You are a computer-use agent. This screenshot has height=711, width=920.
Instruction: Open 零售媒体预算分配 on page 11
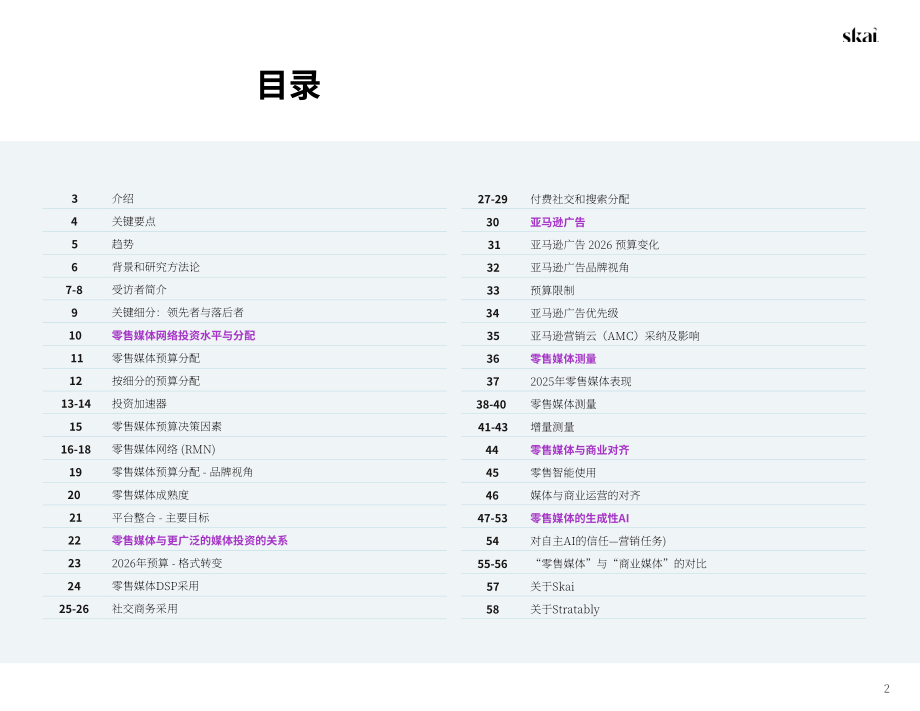(155, 358)
